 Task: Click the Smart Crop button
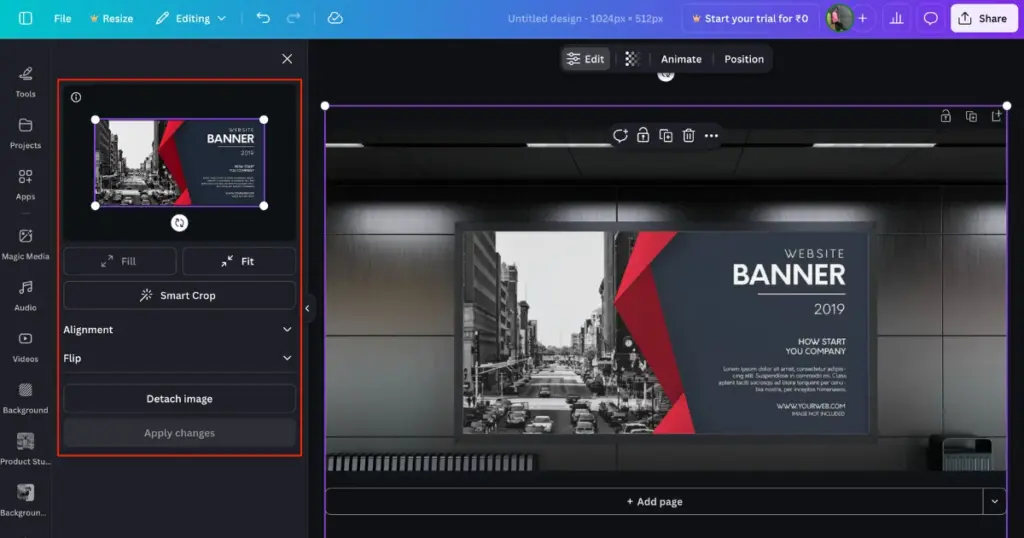coord(179,296)
